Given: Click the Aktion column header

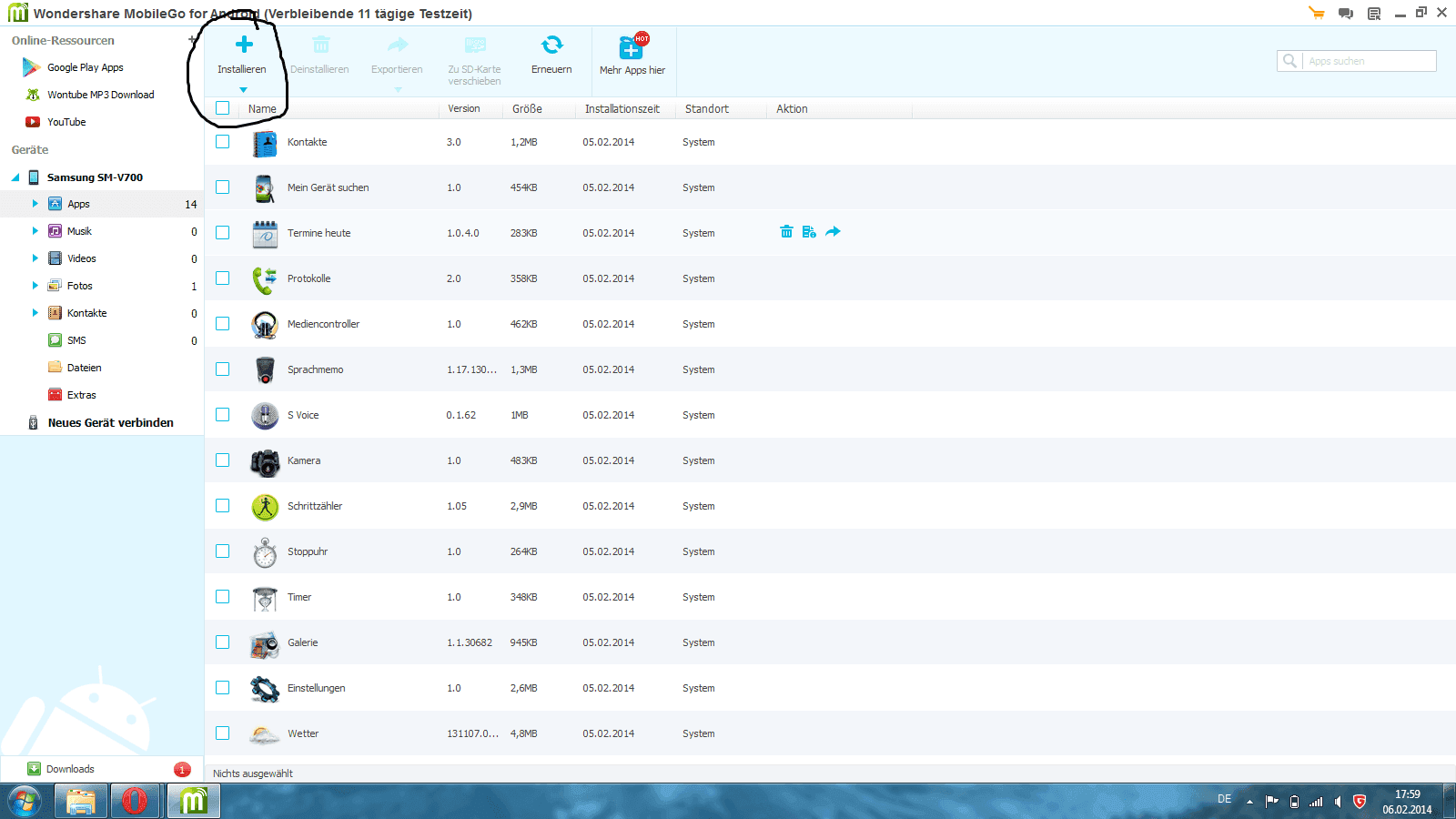Looking at the screenshot, I should [792, 109].
